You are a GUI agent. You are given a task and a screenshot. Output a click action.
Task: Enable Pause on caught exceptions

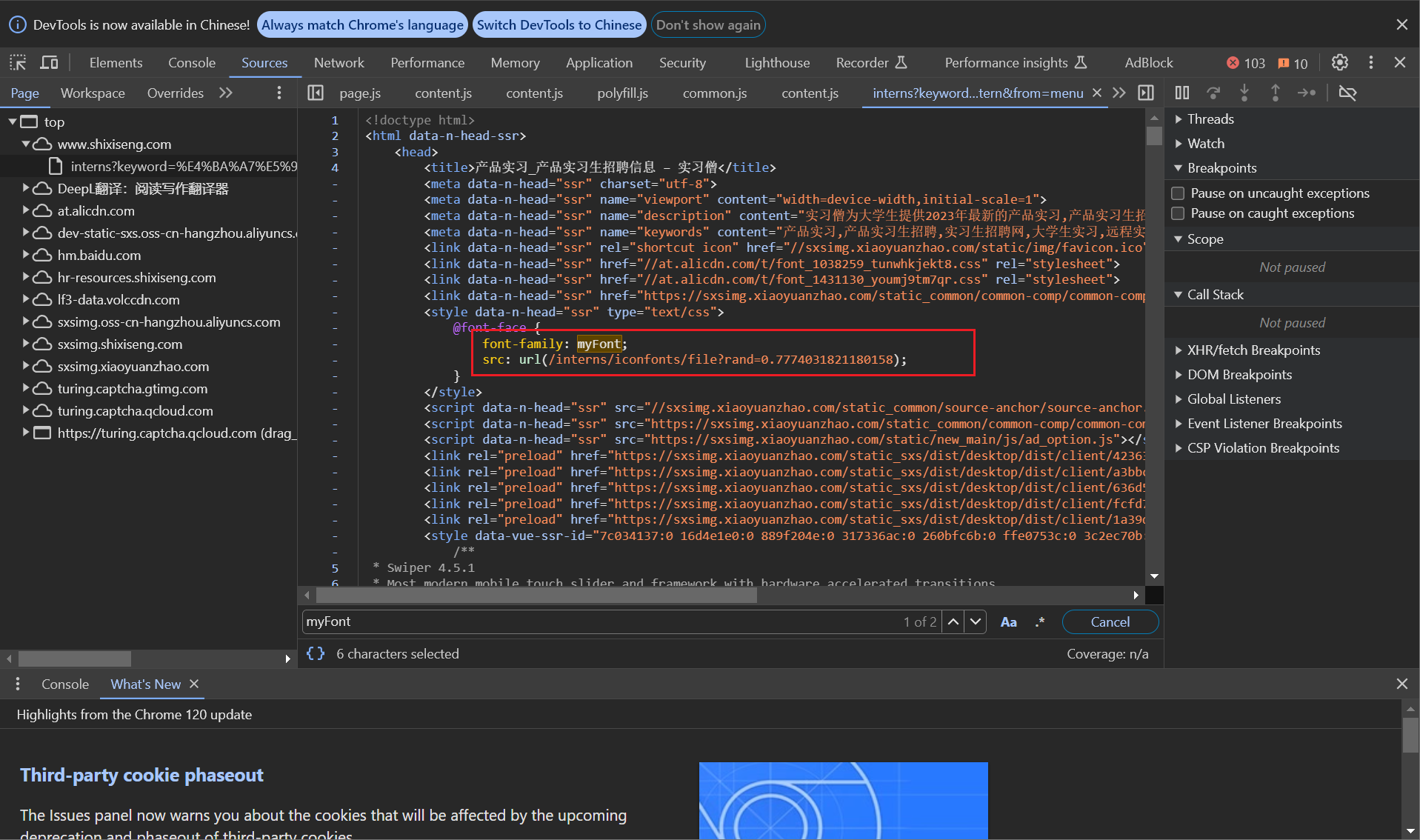(1178, 213)
